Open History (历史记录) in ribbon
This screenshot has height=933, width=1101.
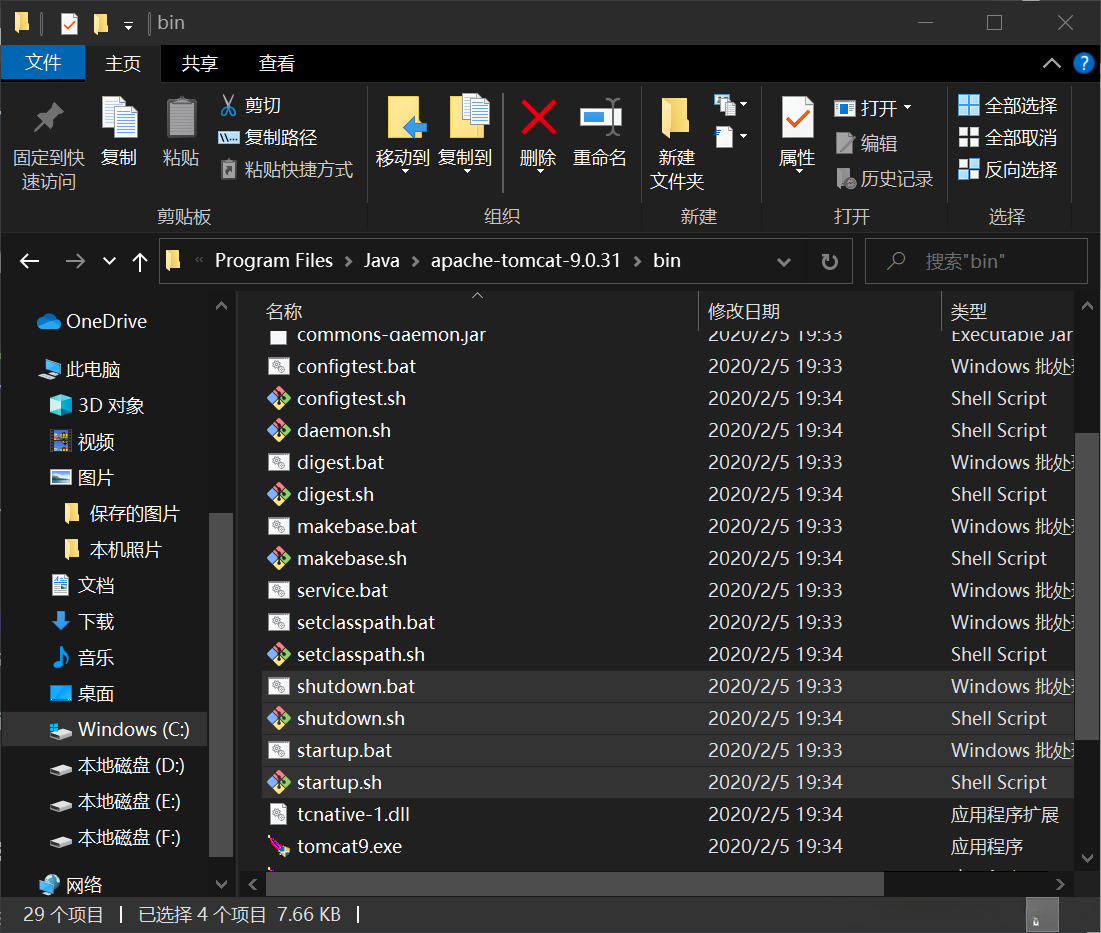[884, 178]
